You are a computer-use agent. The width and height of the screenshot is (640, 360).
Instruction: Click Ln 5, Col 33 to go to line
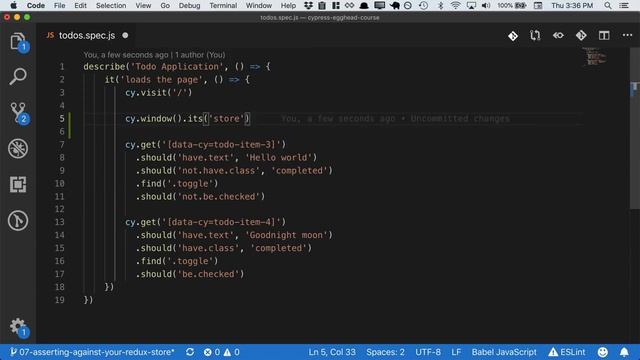(332, 352)
